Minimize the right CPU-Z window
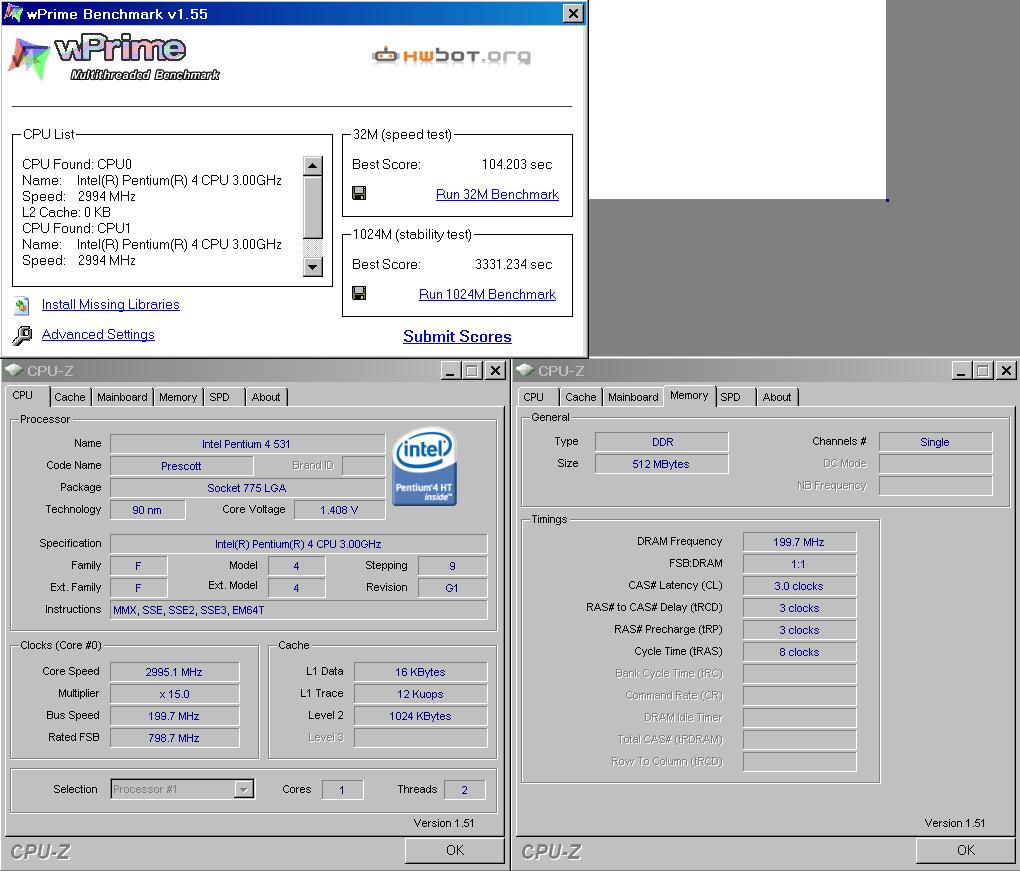The width and height of the screenshot is (1020, 871). tap(962, 371)
